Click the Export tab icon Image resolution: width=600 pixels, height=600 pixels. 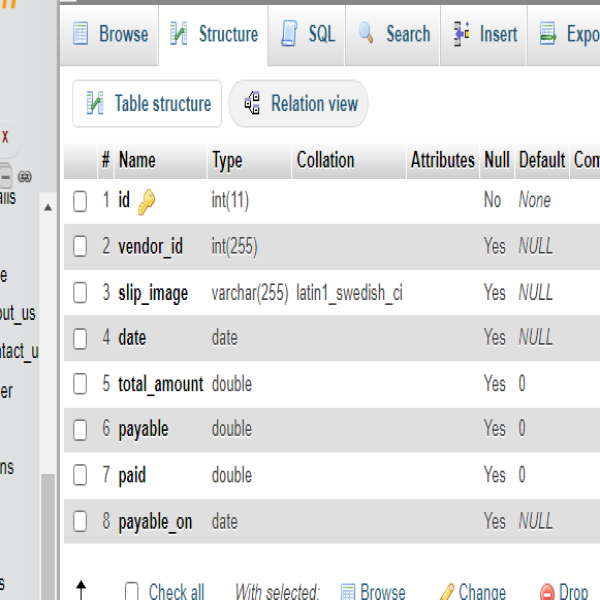(x=549, y=35)
